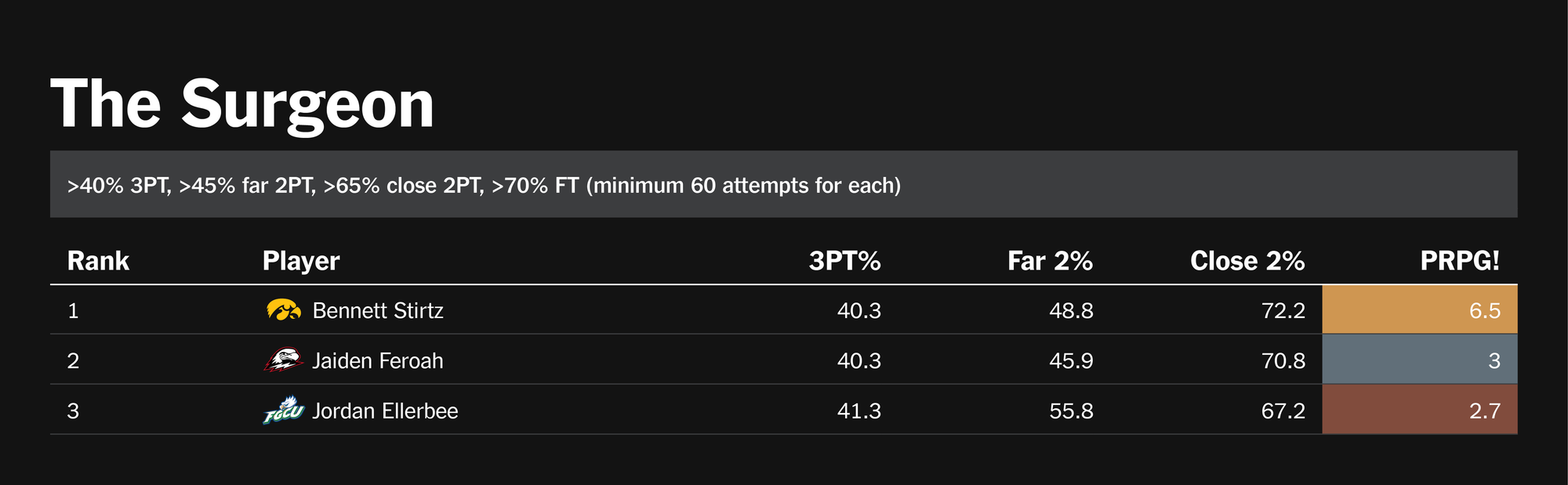Sort by the 3PT% column header
Screen dimensions: 1568x485
coord(844,261)
